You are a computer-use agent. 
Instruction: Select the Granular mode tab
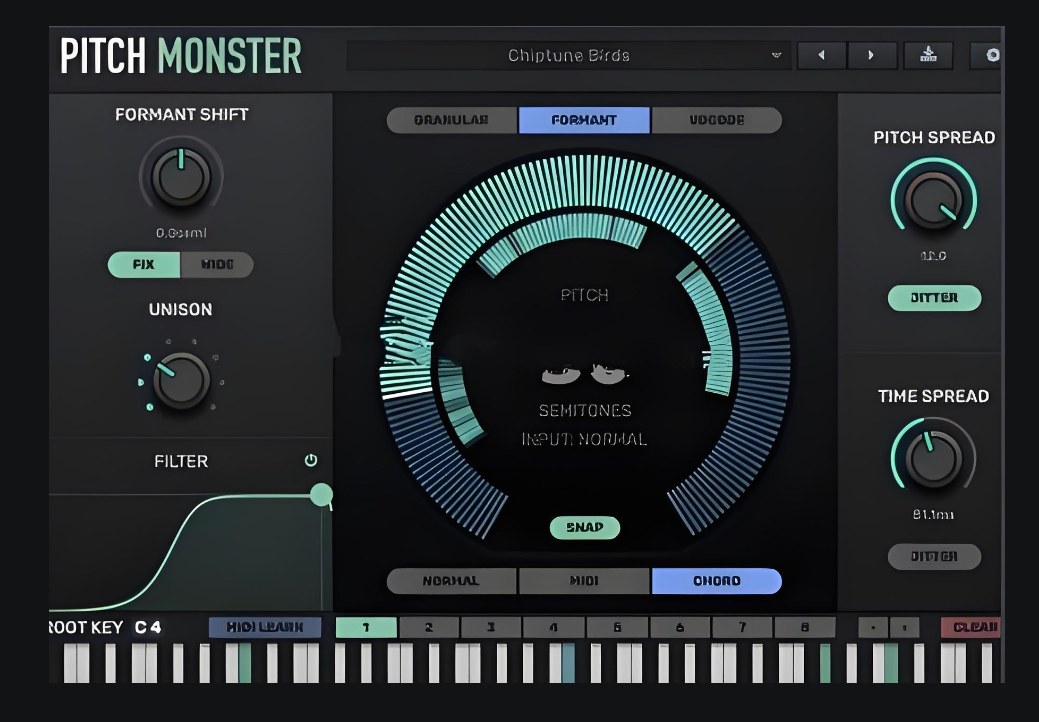452,120
